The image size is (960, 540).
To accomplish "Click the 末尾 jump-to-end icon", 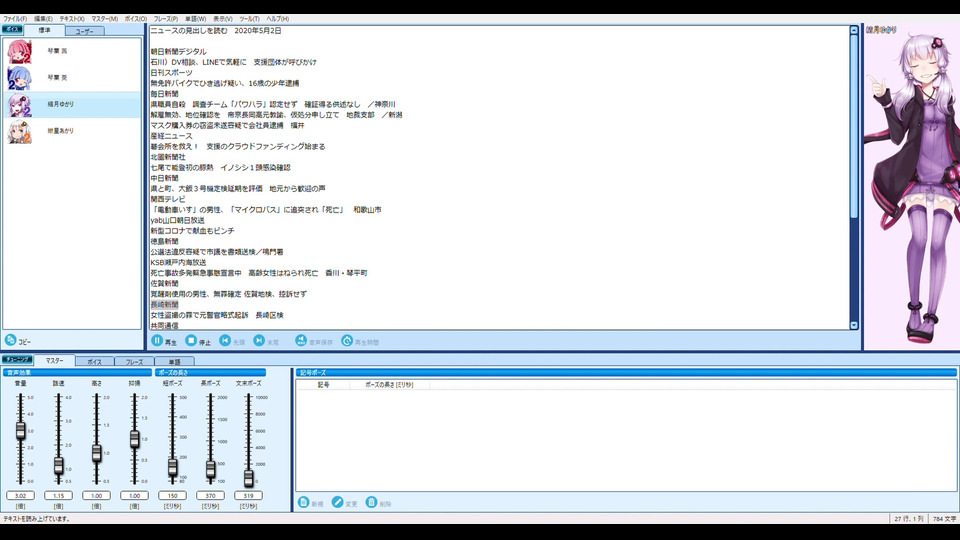I will (x=259, y=340).
